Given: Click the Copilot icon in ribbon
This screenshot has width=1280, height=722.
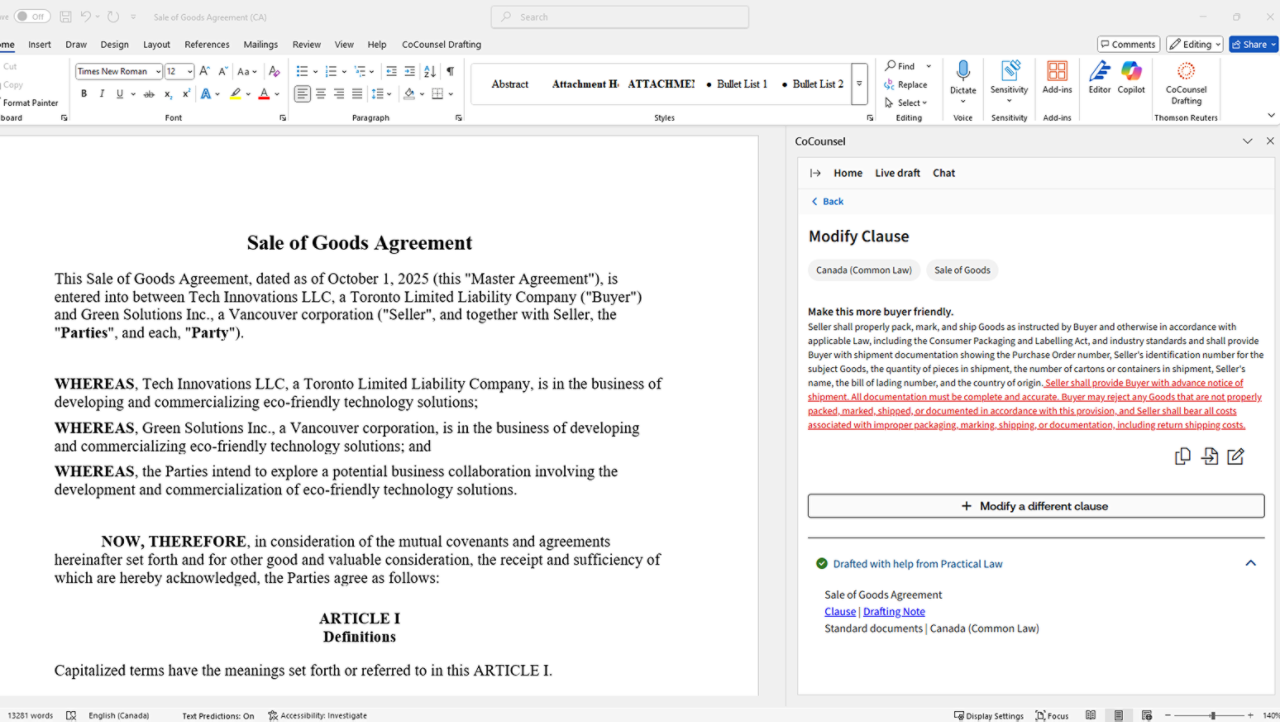Looking at the screenshot, I should coord(1131,77).
